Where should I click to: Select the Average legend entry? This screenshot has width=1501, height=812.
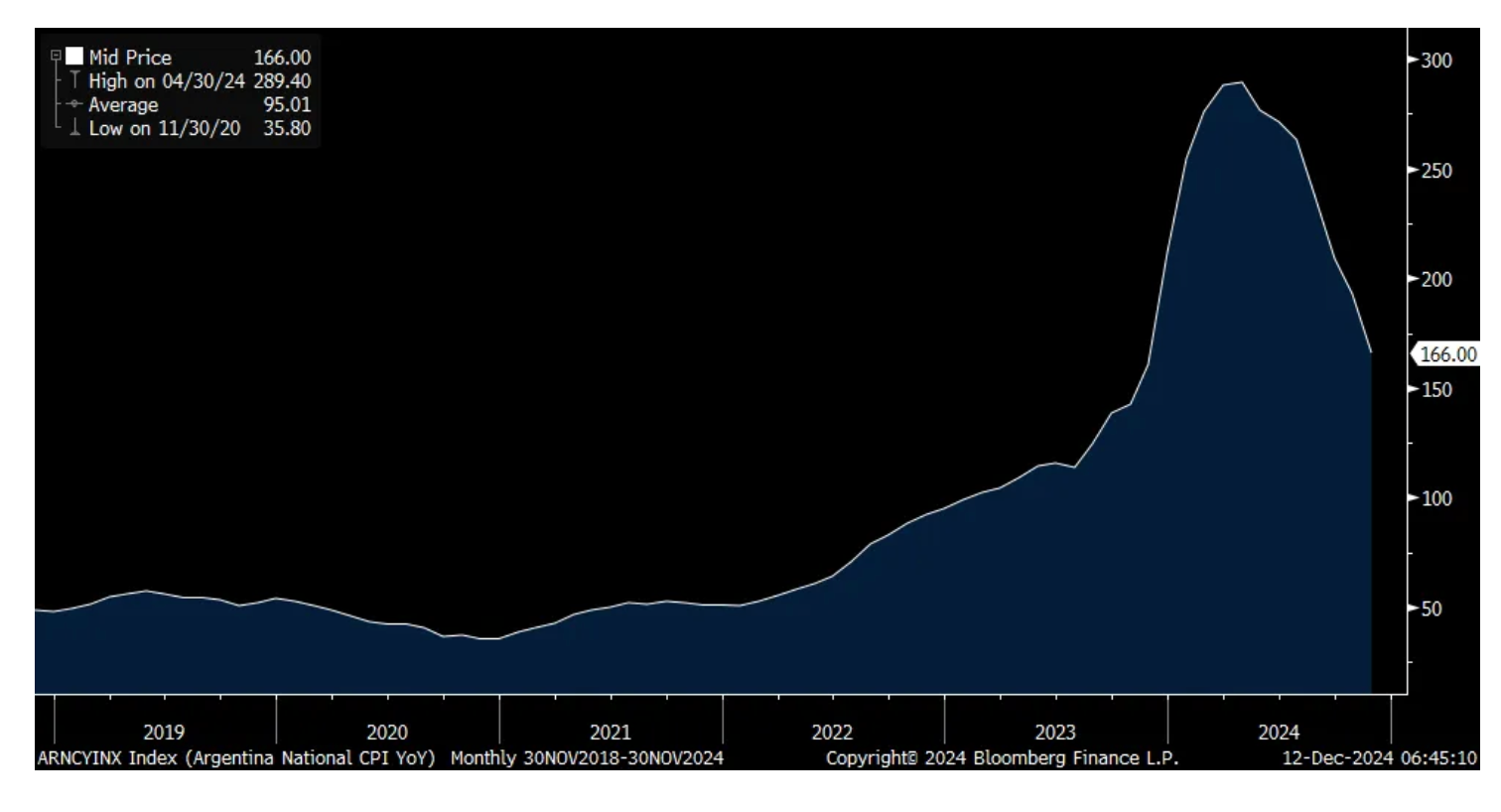(x=200, y=105)
